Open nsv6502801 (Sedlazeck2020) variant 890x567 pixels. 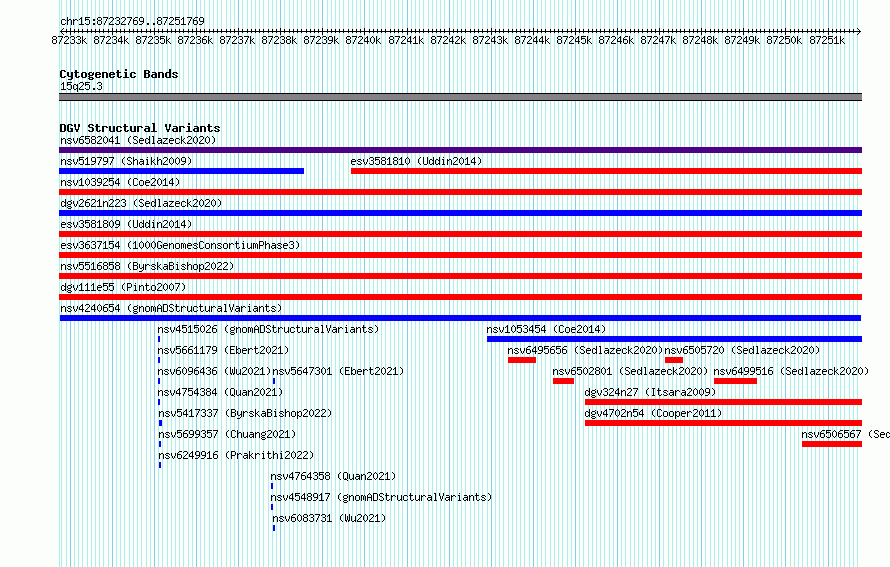(x=630, y=371)
